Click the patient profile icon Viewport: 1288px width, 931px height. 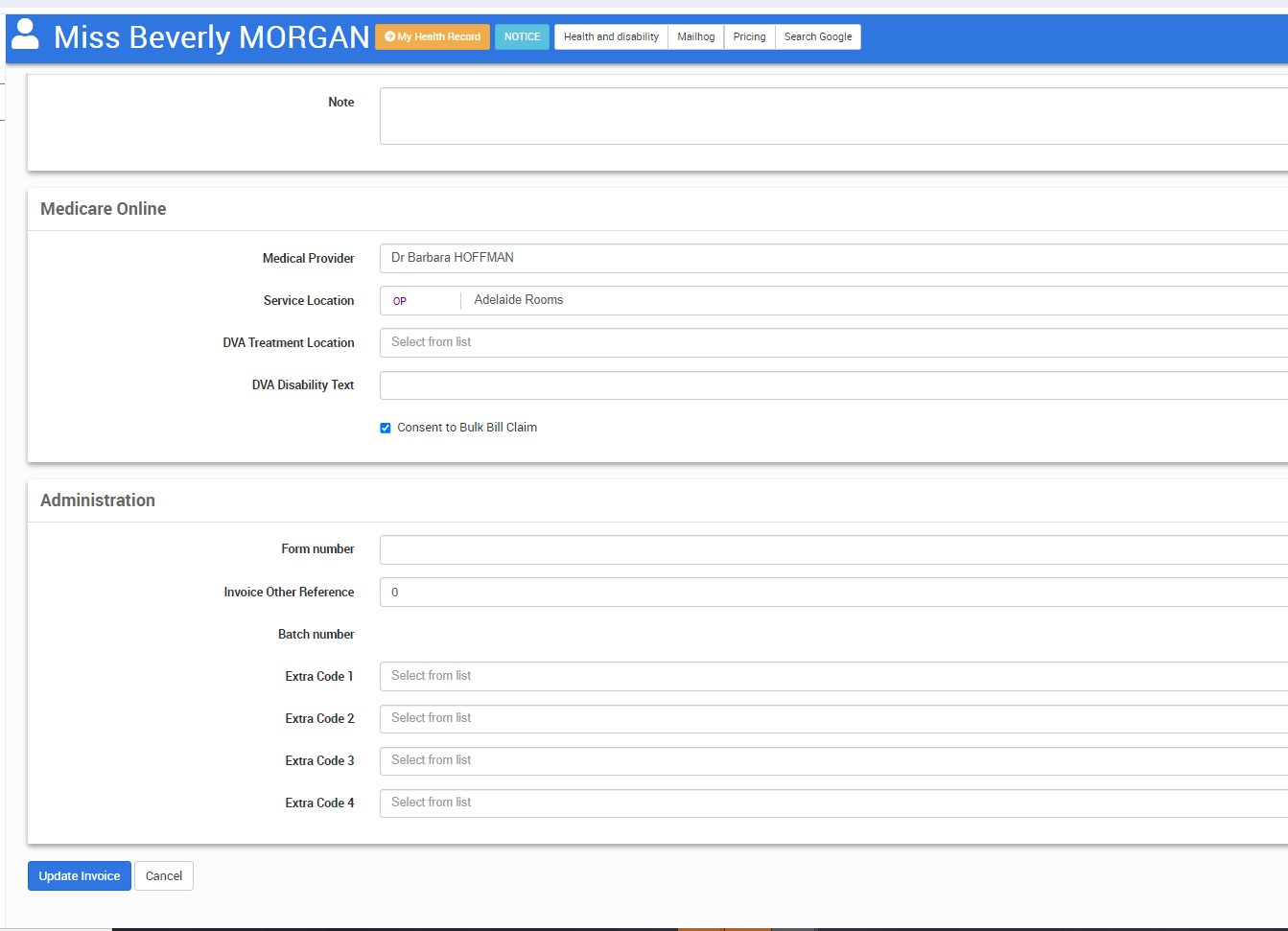click(x=25, y=35)
